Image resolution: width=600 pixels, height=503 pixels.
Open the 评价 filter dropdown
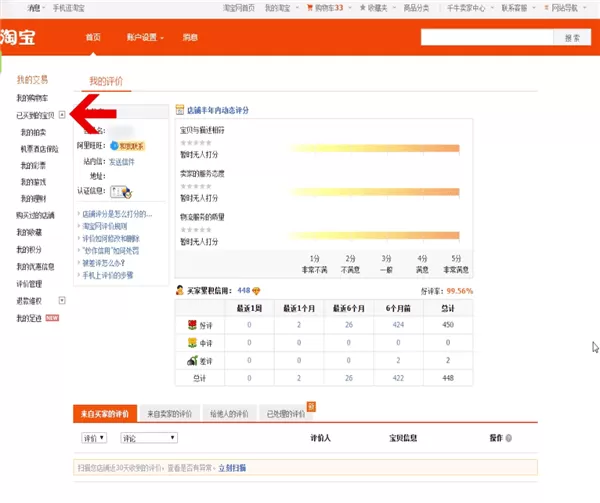pyautogui.click(x=94, y=438)
